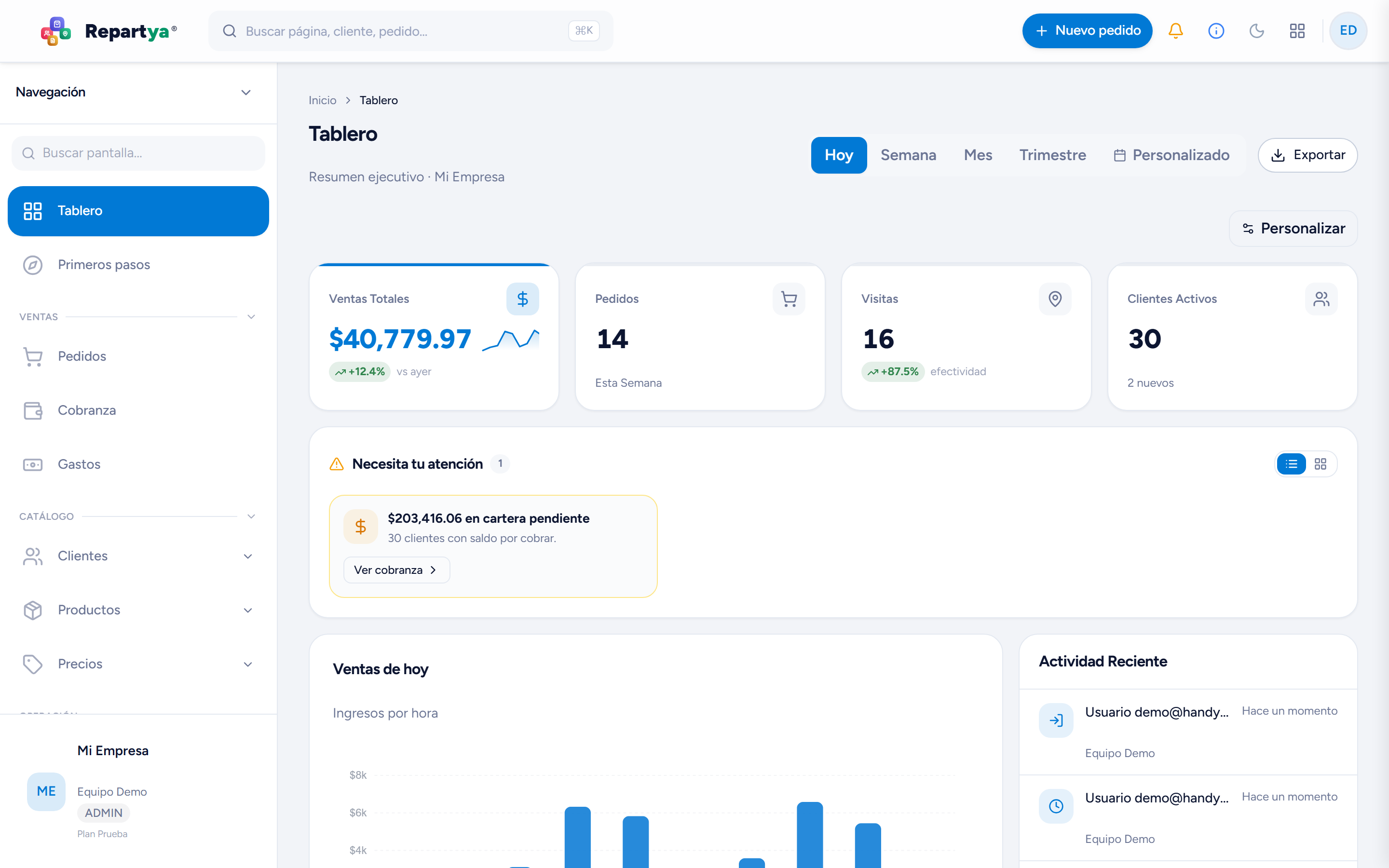1389x868 pixels.
Task: Open Primeros pasos in the sidebar
Action: [138, 265]
